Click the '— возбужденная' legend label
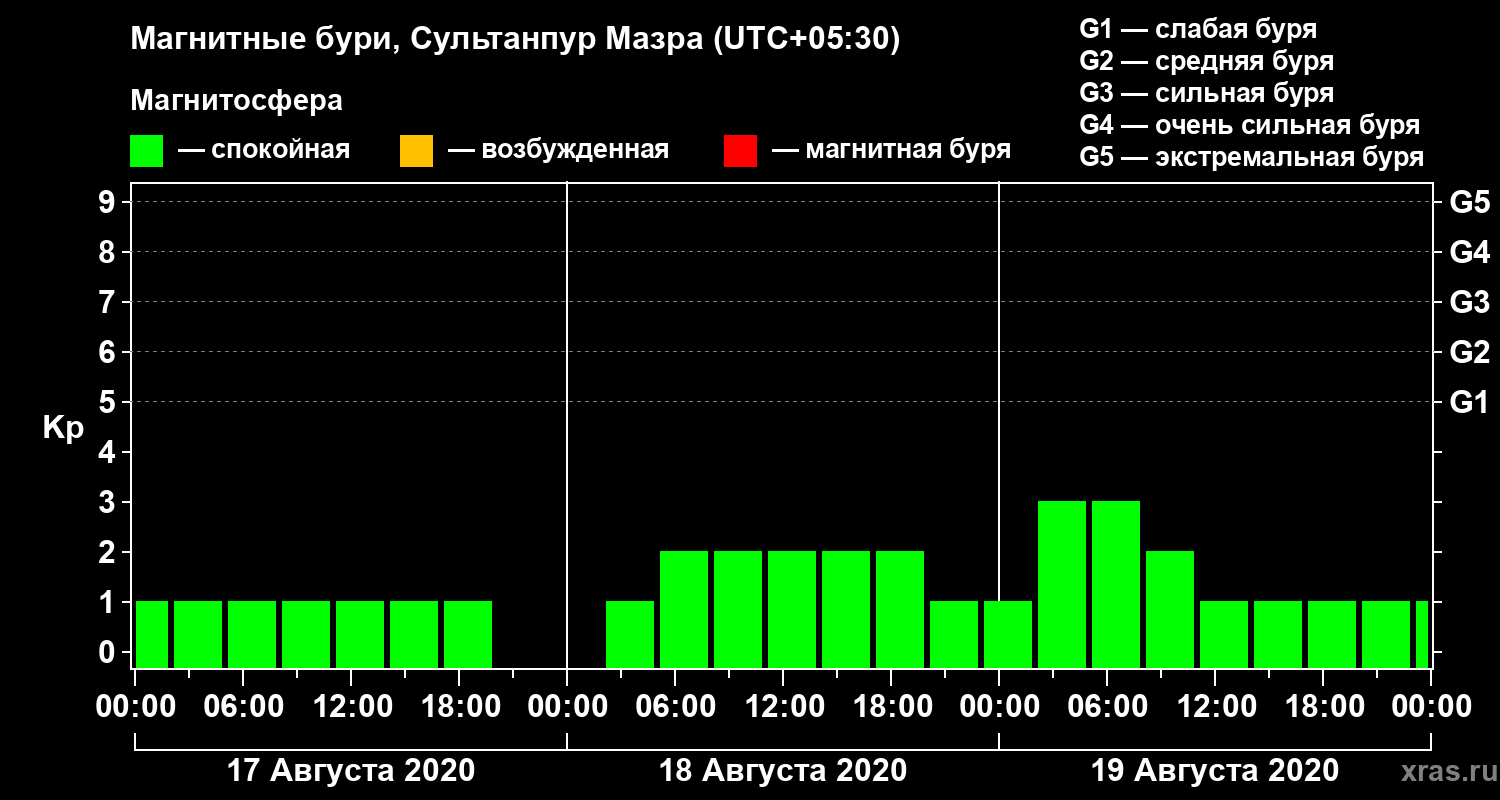The image size is (1500, 800). tap(558, 150)
